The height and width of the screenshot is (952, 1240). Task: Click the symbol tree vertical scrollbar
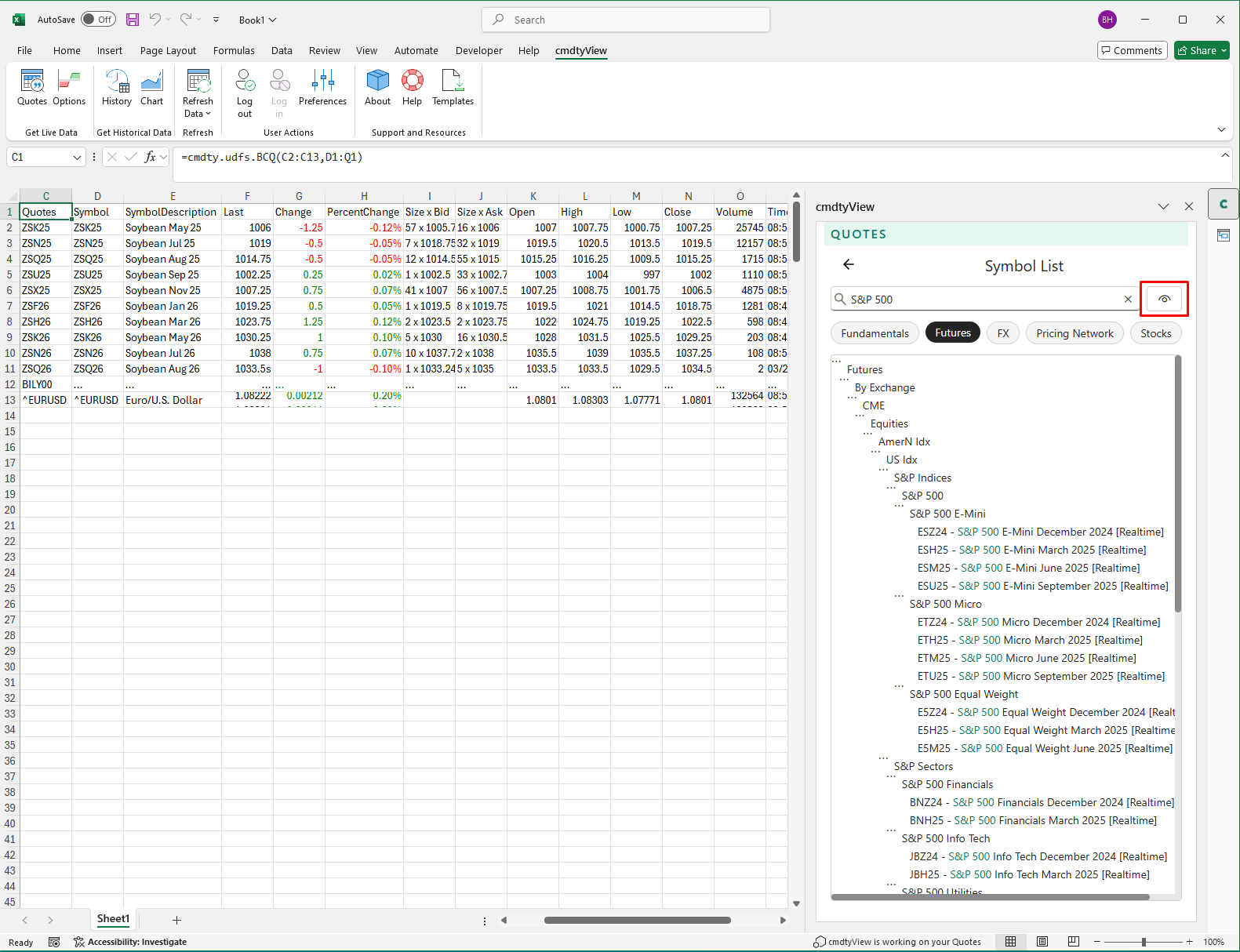pos(1178,484)
